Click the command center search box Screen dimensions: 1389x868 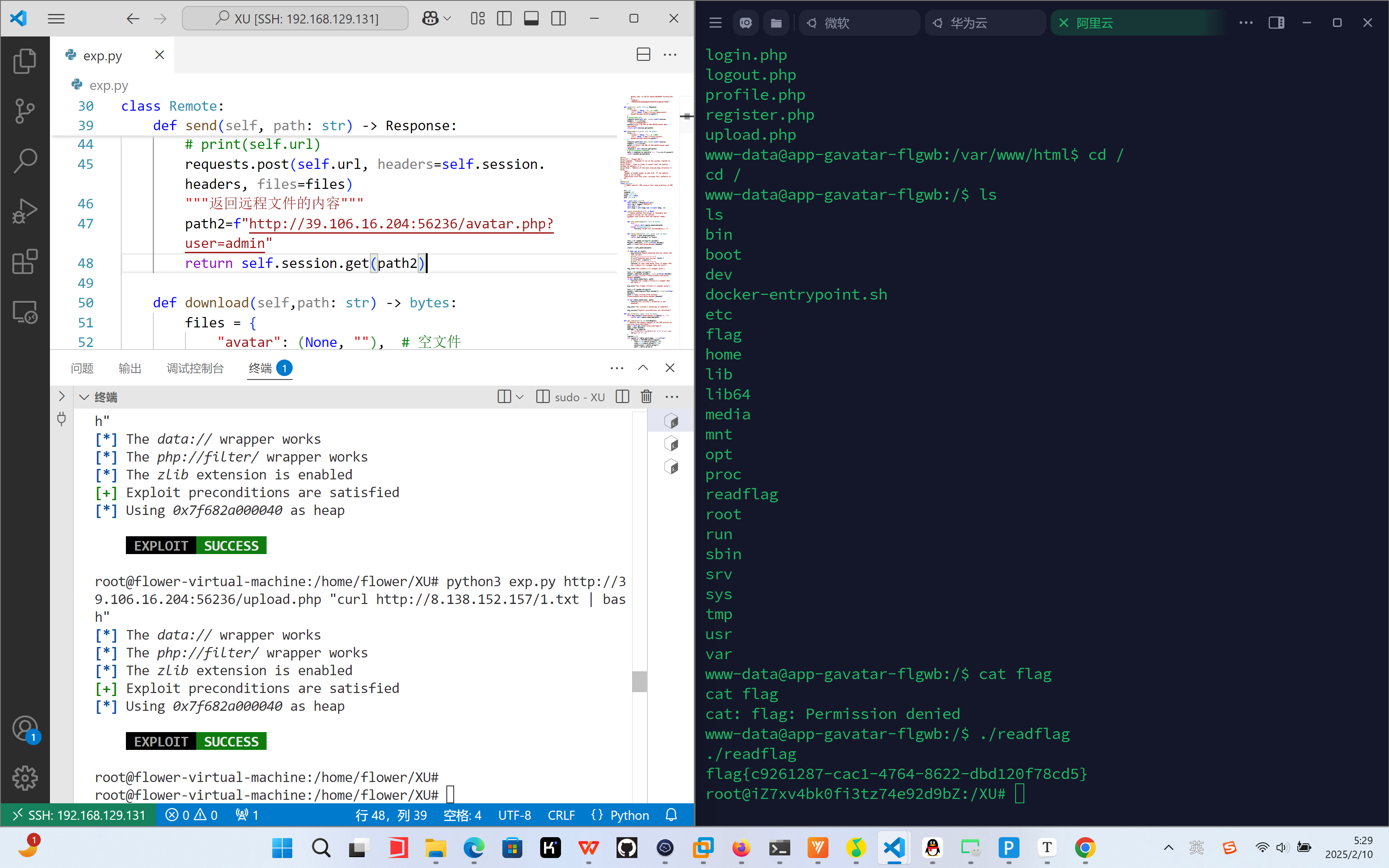tap(295, 19)
